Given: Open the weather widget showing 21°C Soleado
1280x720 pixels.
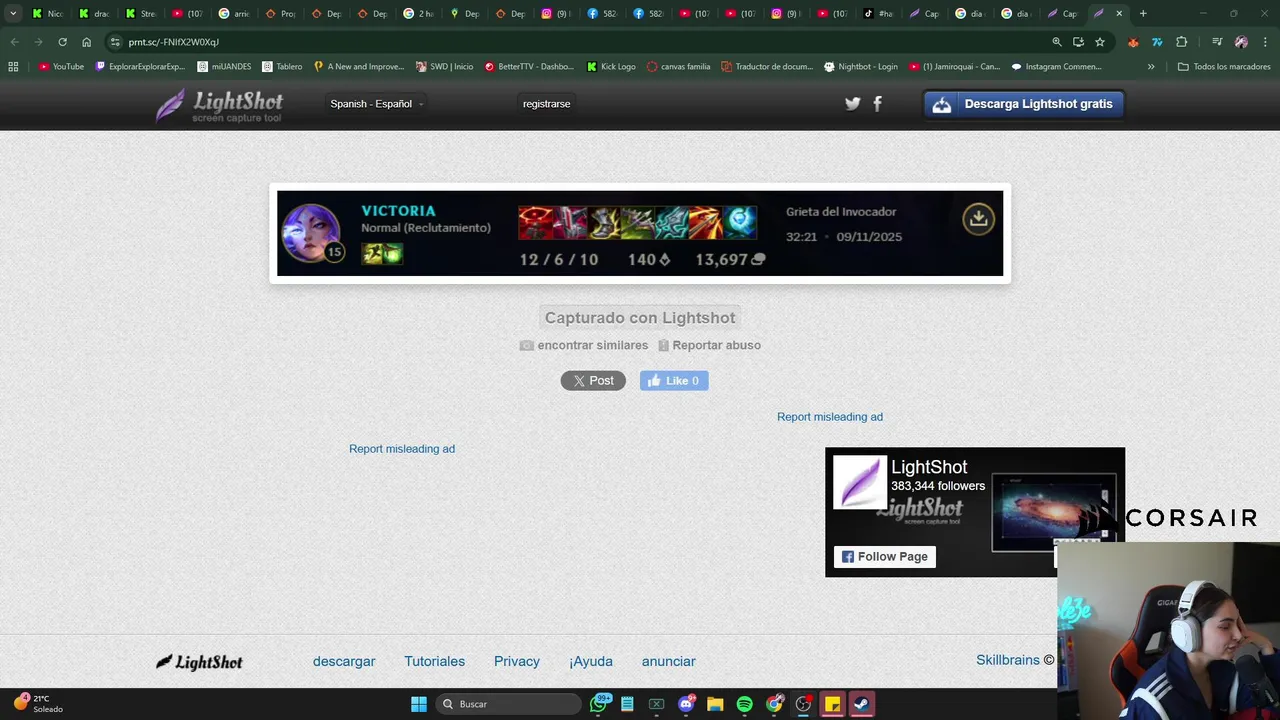Looking at the screenshot, I should tap(38, 703).
